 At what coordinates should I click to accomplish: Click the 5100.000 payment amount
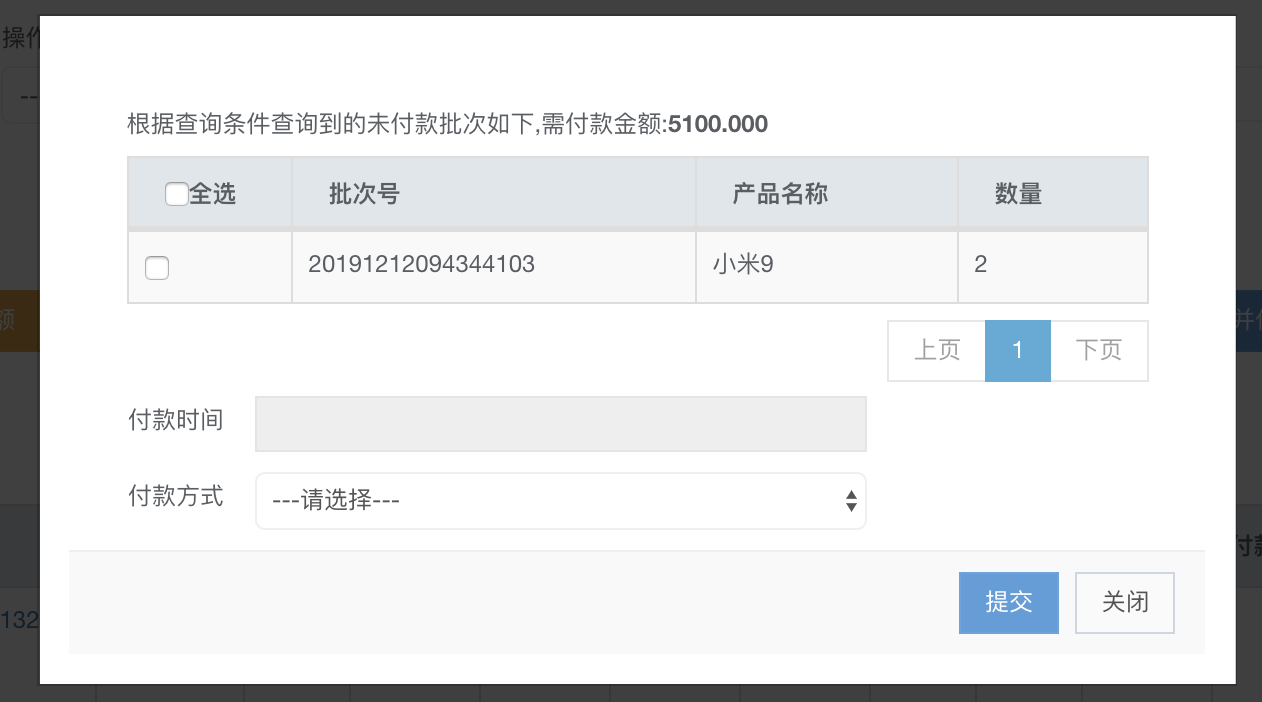coord(718,125)
